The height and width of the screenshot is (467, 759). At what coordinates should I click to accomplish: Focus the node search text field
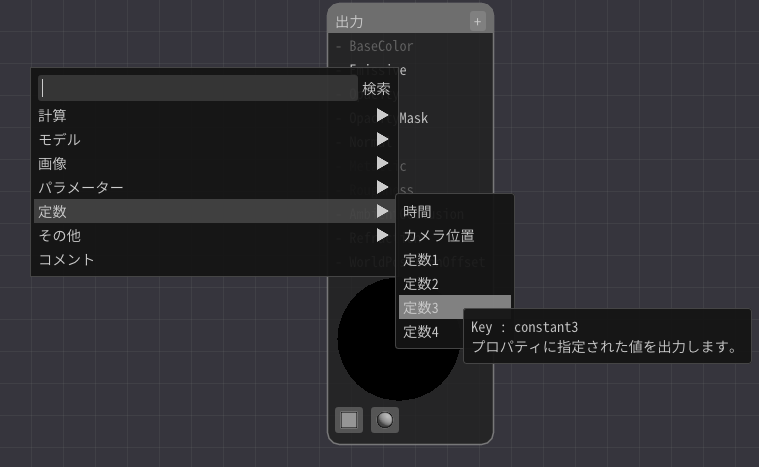(x=197, y=88)
